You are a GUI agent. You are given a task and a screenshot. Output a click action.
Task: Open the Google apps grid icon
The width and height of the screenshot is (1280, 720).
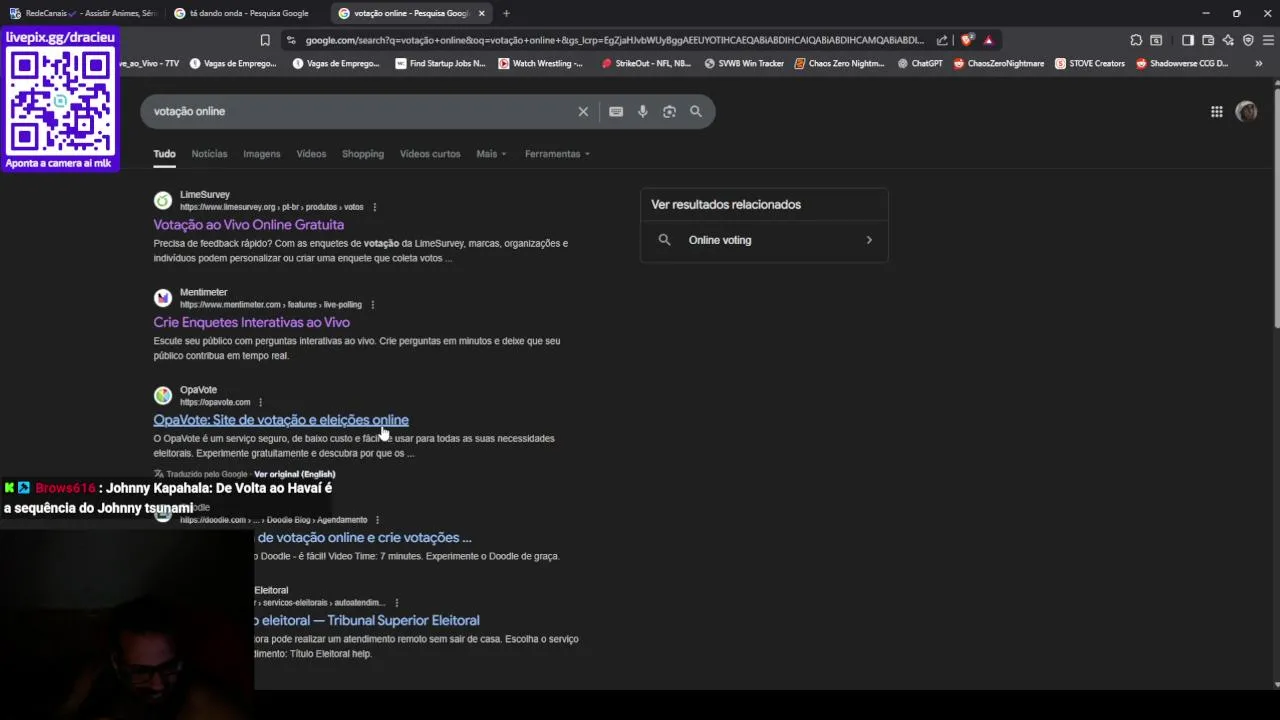click(1217, 112)
